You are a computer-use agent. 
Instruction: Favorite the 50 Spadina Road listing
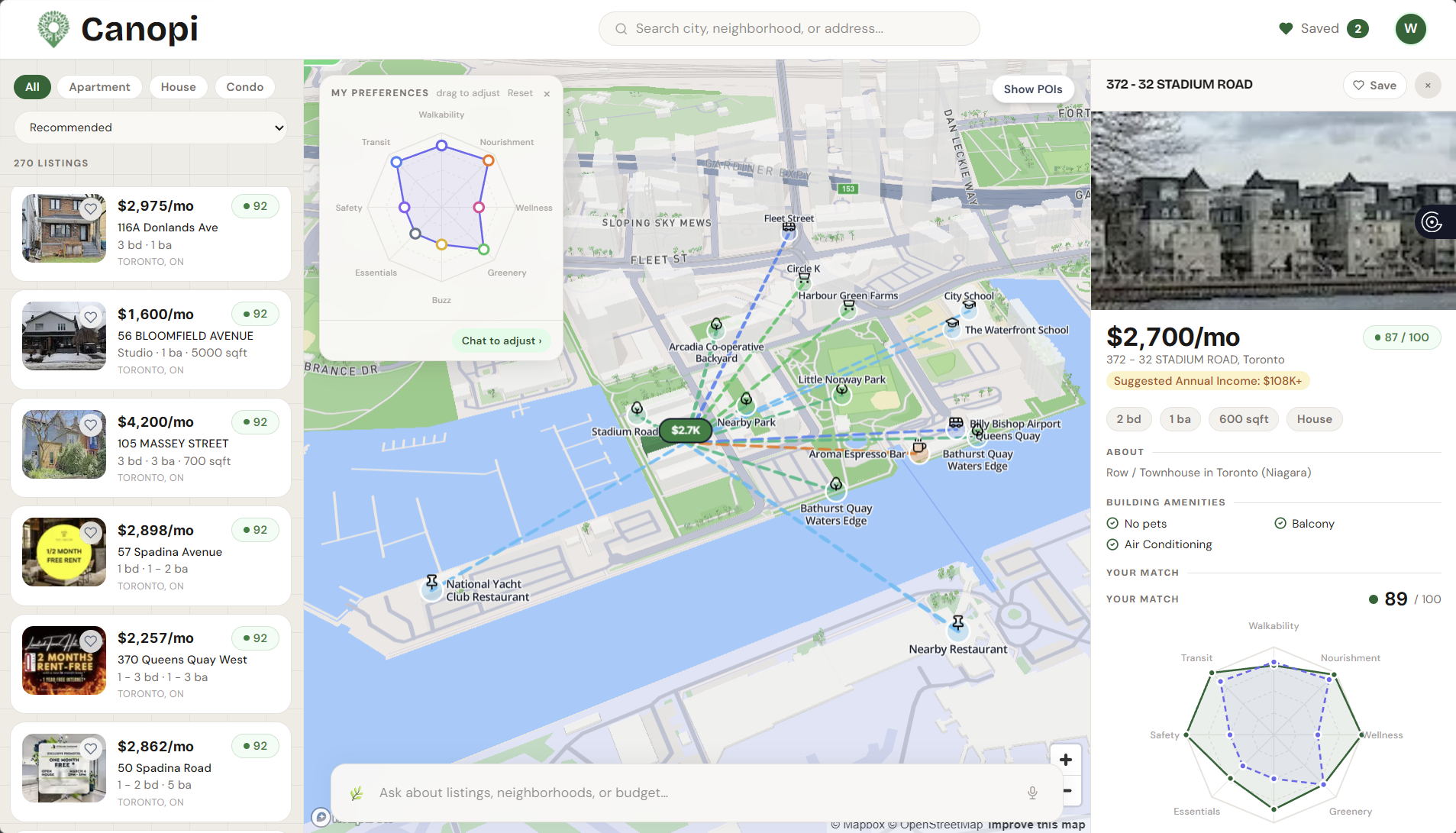pos(91,749)
